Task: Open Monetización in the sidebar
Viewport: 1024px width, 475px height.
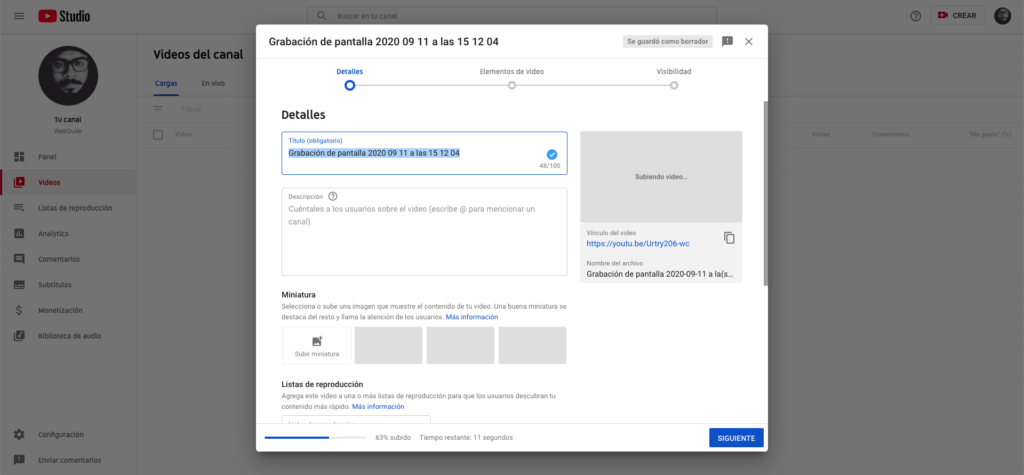Action: (60, 310)
